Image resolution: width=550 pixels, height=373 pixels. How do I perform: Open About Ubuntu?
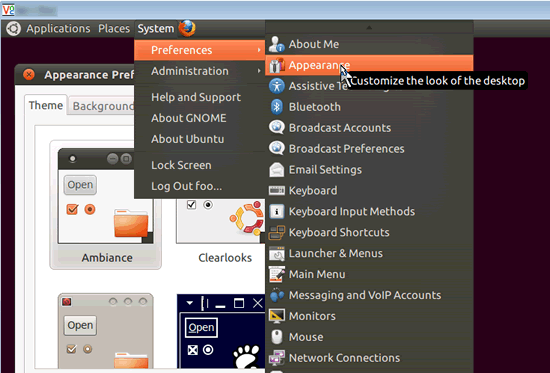coord(200,139)
